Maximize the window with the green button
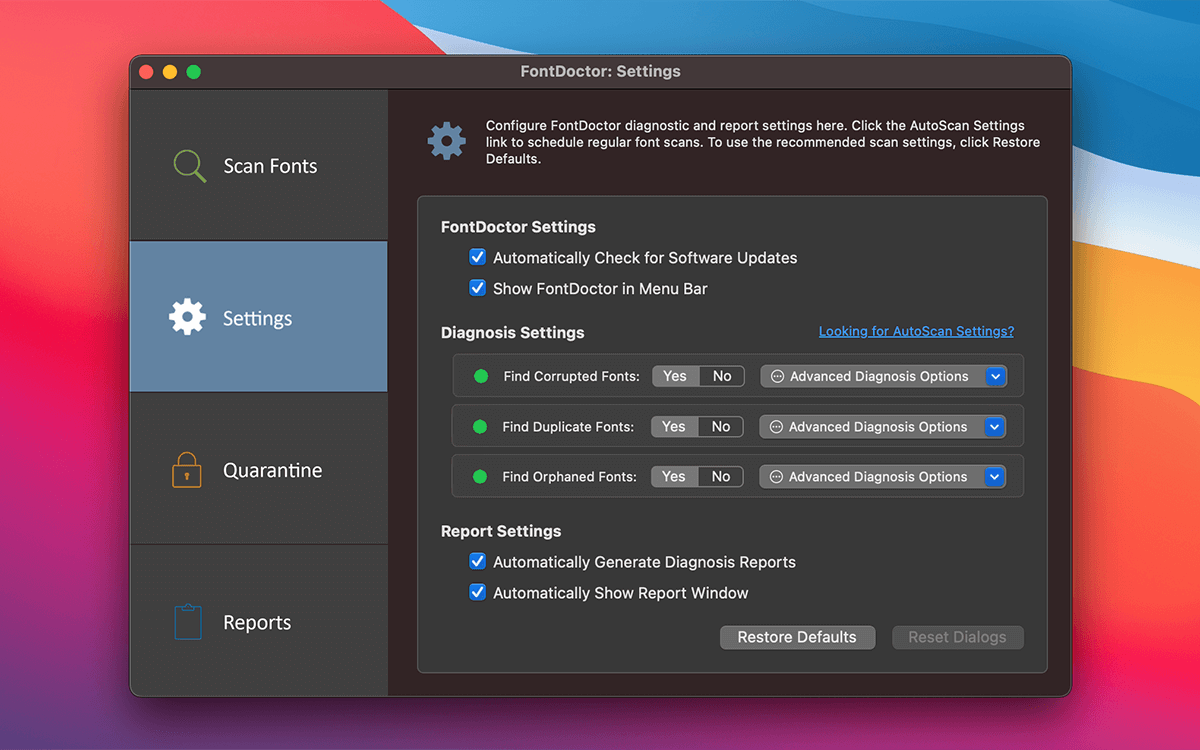The image size is (1200, 750). pos(194,72)
